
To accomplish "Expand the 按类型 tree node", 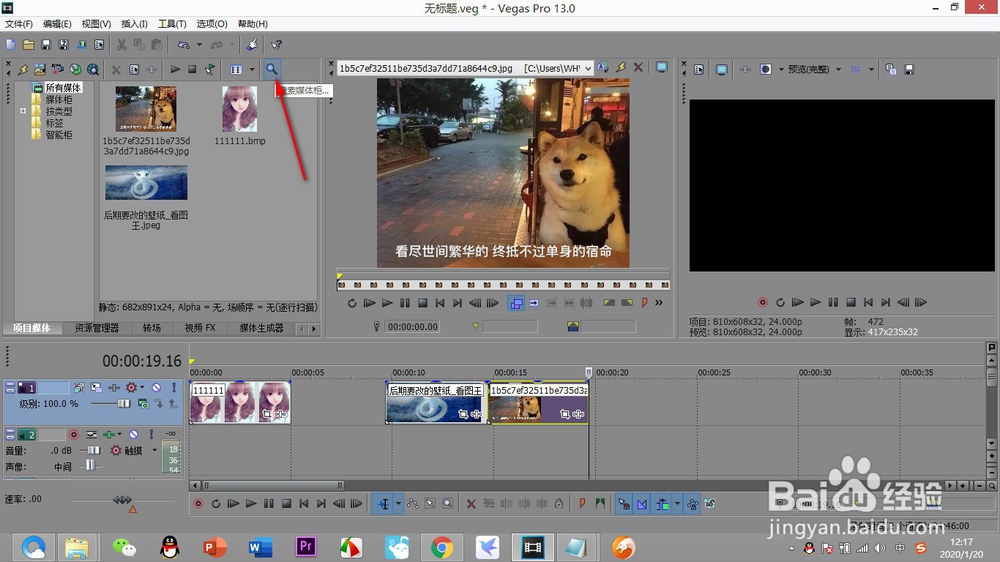I will point(23,111).
